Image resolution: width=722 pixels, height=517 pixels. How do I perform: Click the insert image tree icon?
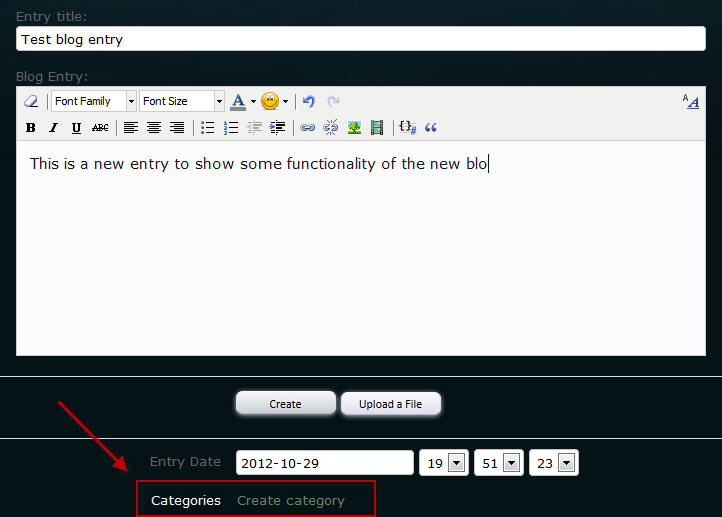pos(354,128)
